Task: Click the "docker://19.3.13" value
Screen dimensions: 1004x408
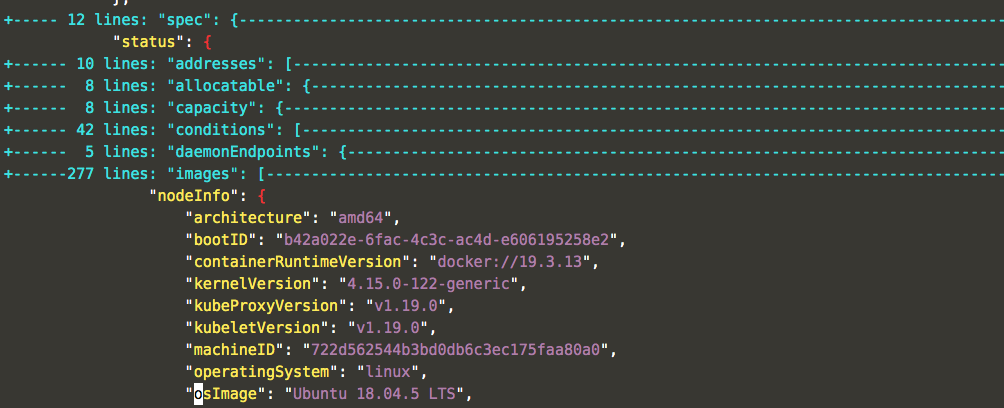Action: 513,262
